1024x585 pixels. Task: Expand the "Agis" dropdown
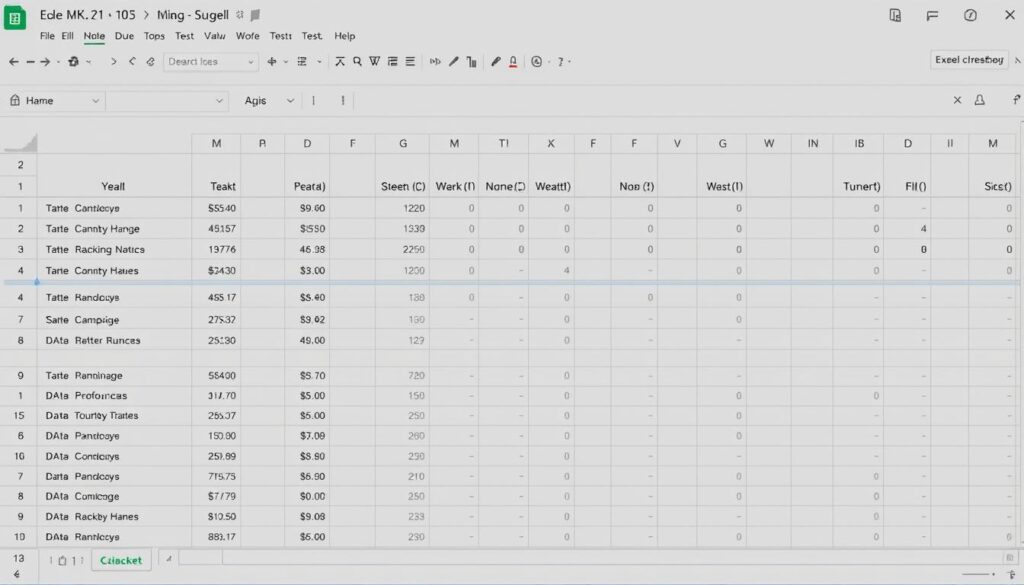pos(269,101)
